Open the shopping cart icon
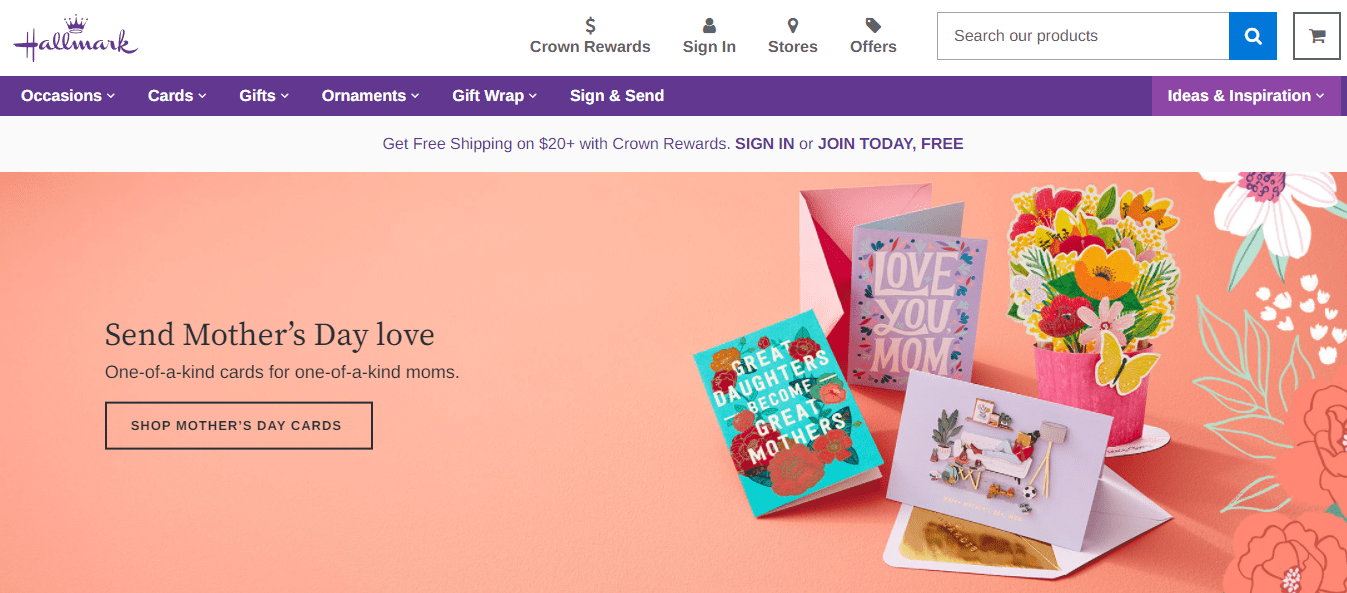This screenshot has height=593, width=1347. click(x=1317, y=36)
